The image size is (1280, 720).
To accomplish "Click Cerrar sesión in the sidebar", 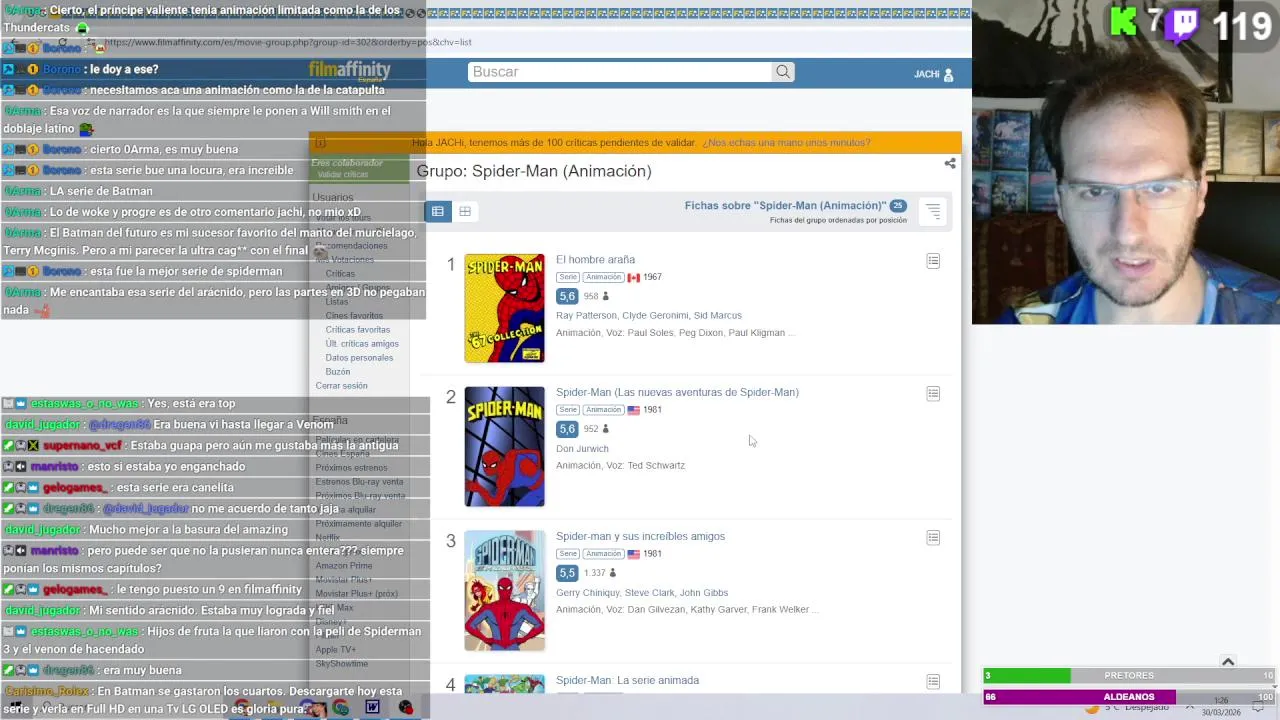I will (x=341, y=386).
